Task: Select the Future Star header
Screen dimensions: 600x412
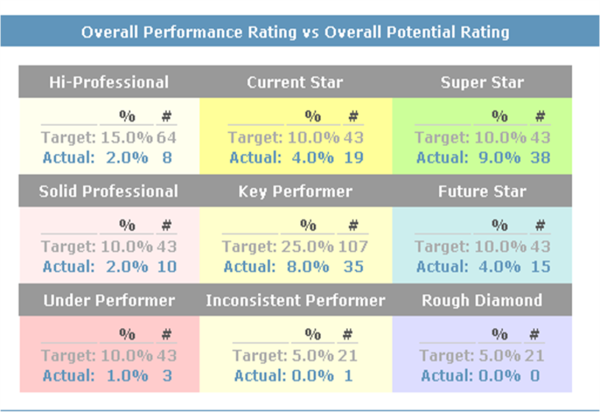Action: pos(482,191)
